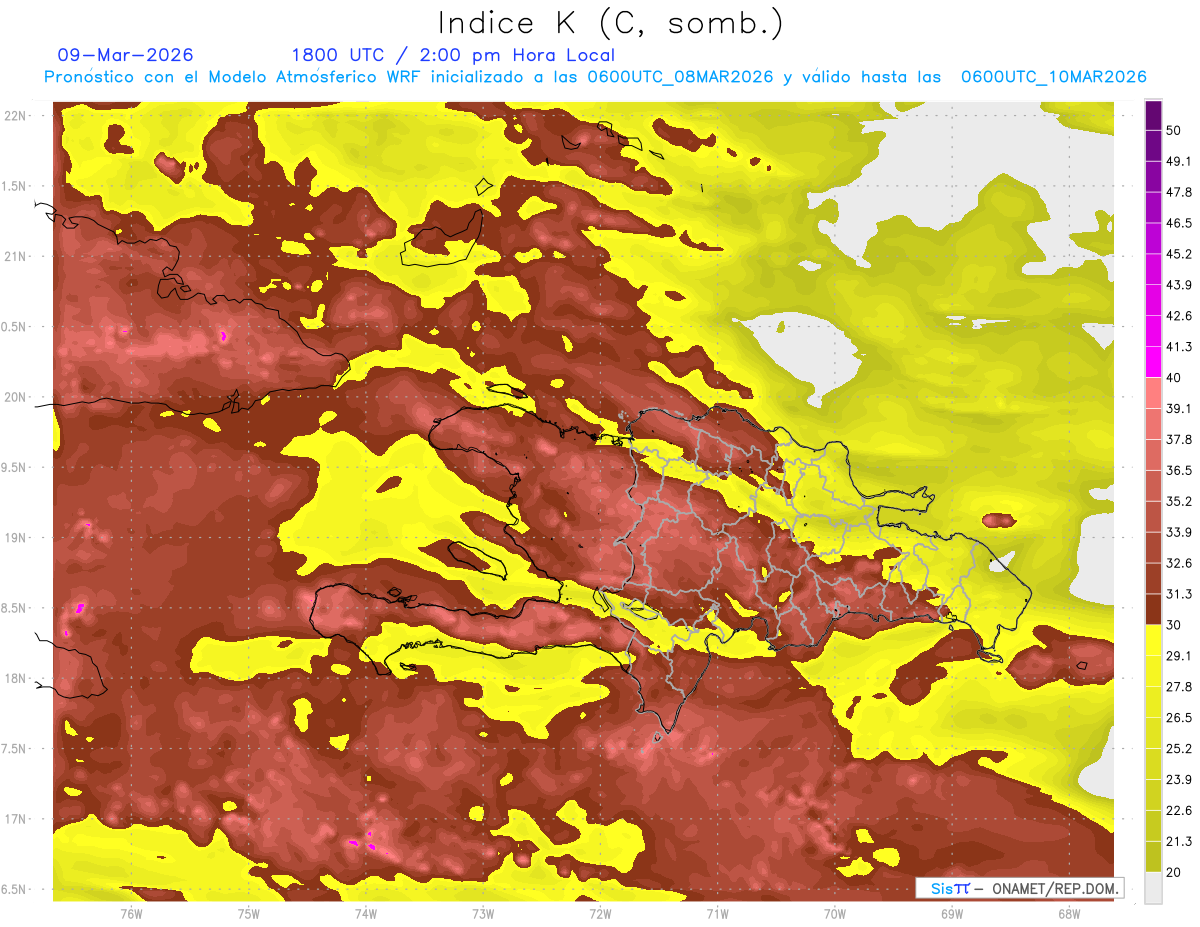Click the colorbar value "30"
Image resolution: width=1200 pixels, height=927 pixels.
point(1175,625)
